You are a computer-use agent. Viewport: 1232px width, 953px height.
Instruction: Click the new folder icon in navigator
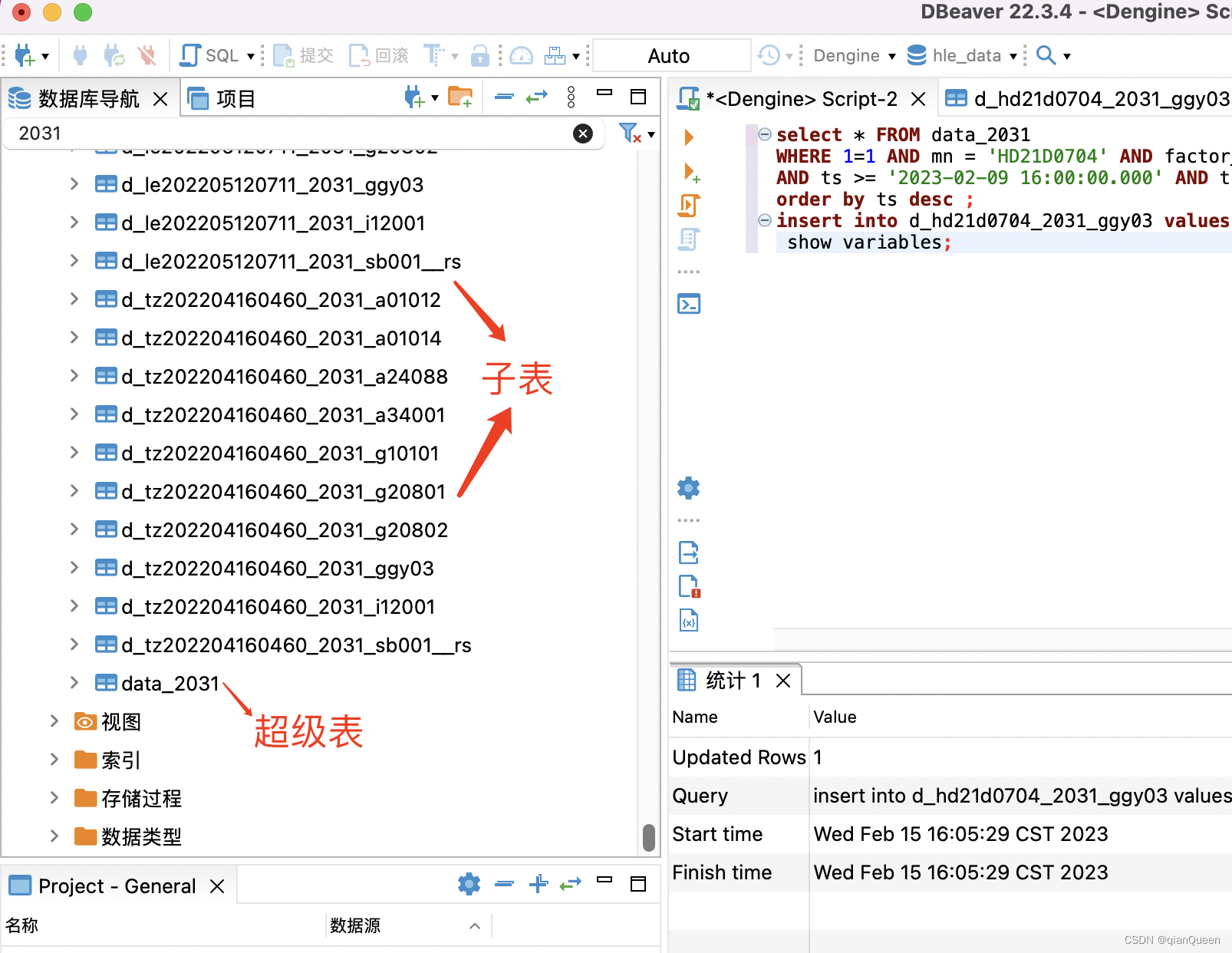click(x=460, y=97)
